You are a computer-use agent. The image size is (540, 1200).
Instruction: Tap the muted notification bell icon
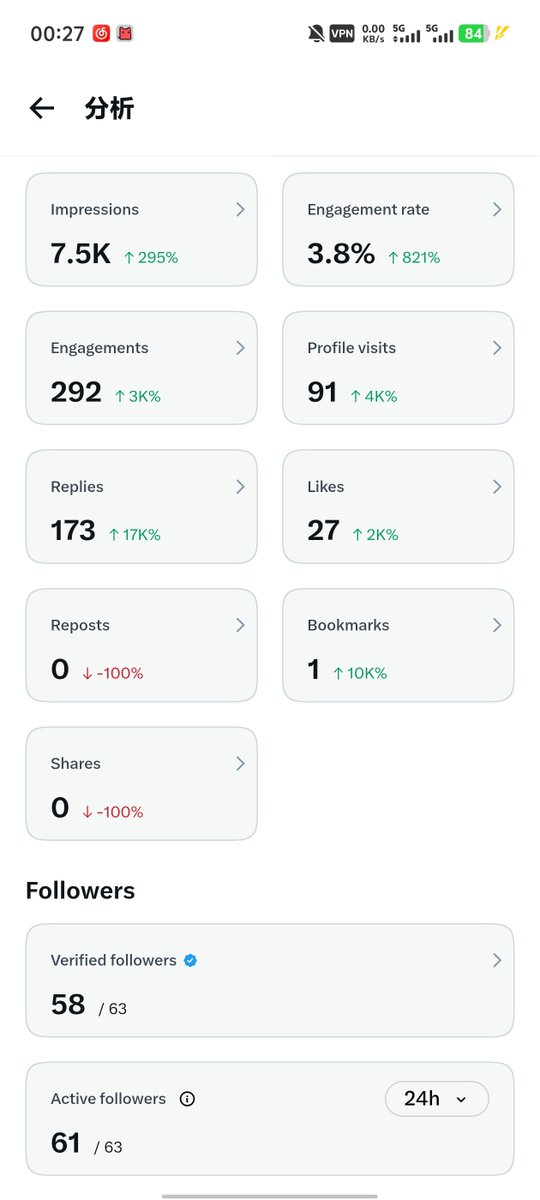coord(316,34)
